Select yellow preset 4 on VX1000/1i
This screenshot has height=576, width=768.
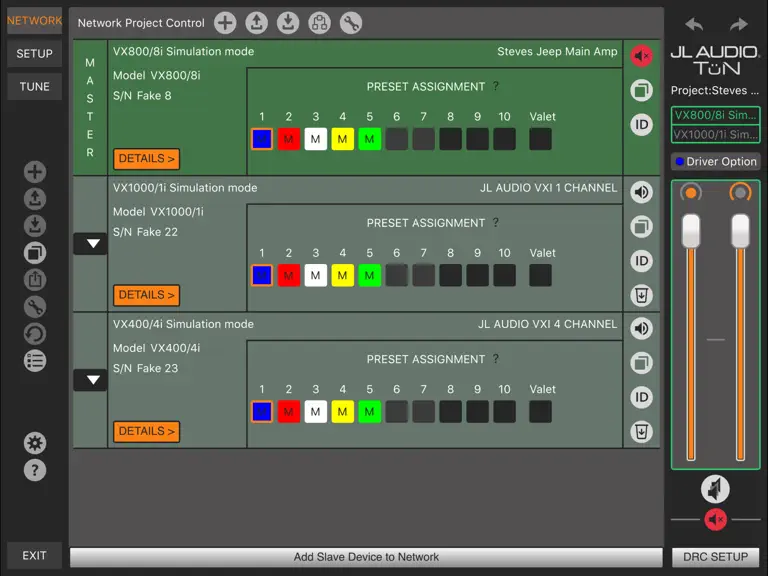coord(342,275)
